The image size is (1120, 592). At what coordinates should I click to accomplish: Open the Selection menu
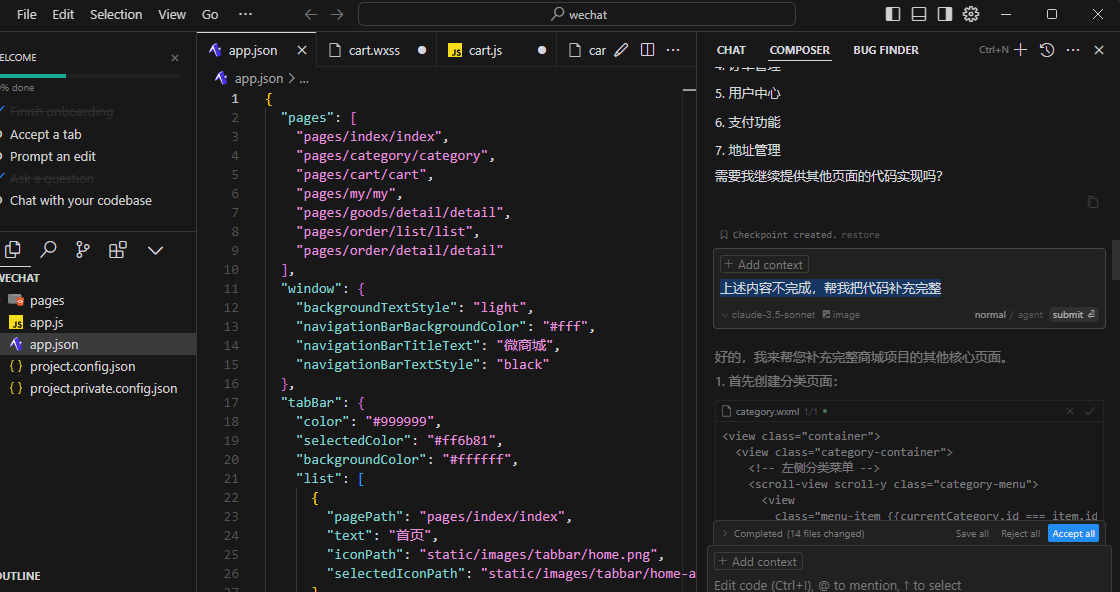(116, 14)
